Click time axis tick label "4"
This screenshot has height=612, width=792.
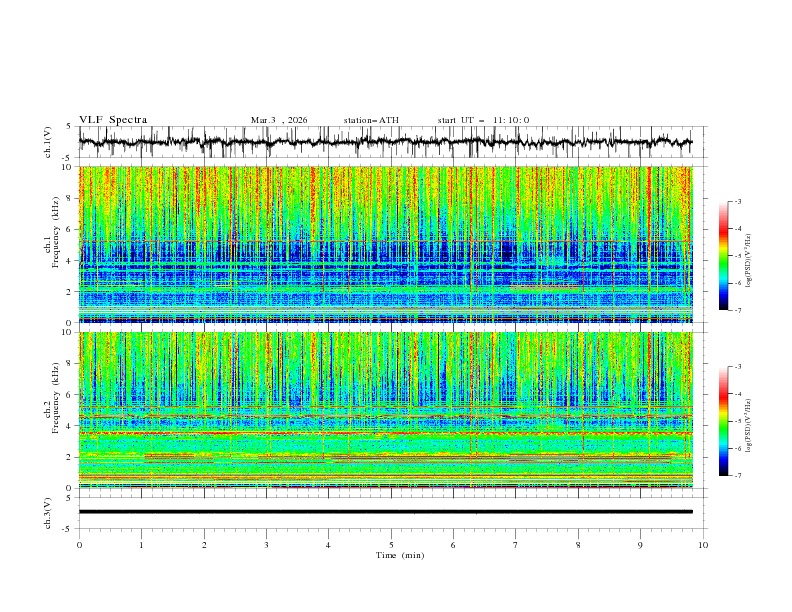(328, 545)
